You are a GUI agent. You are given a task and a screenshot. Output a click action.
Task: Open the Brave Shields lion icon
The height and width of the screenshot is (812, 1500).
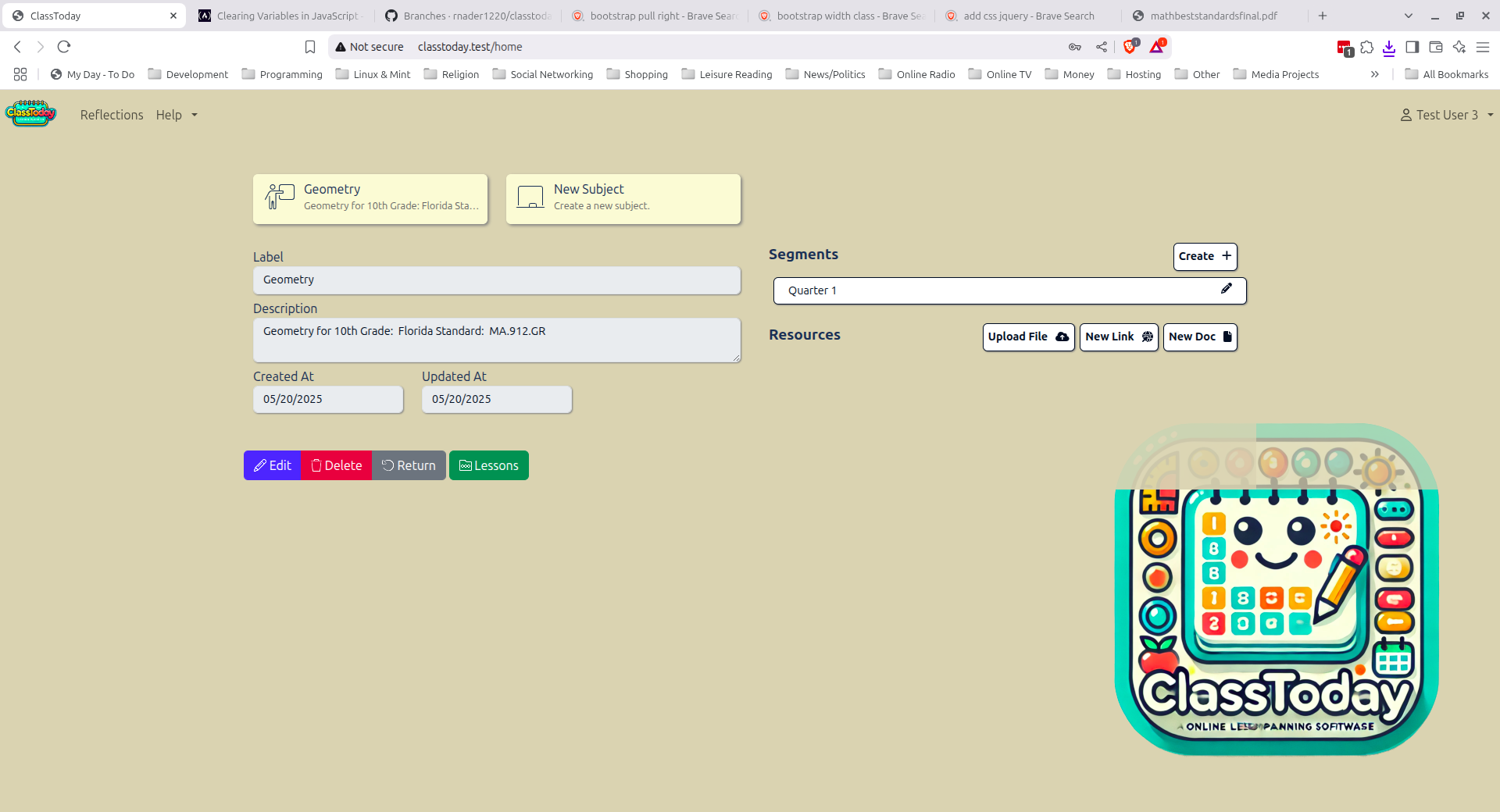pyautogui.click(x=1130, y=47)
